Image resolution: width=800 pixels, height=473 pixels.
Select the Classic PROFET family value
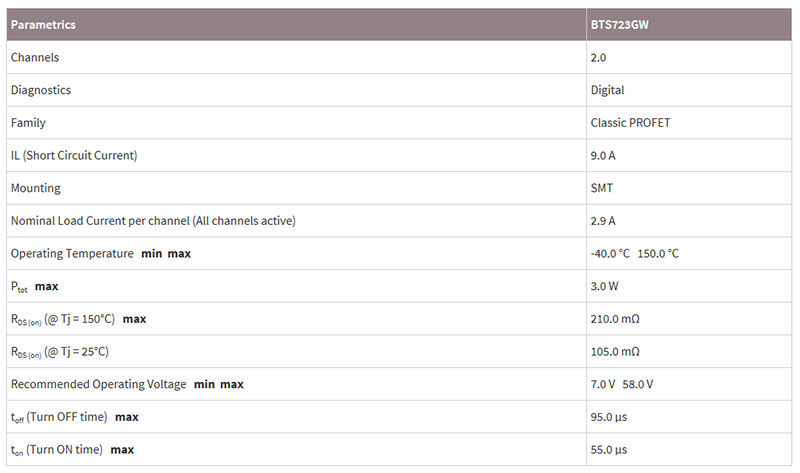click(x=630, y=123)
